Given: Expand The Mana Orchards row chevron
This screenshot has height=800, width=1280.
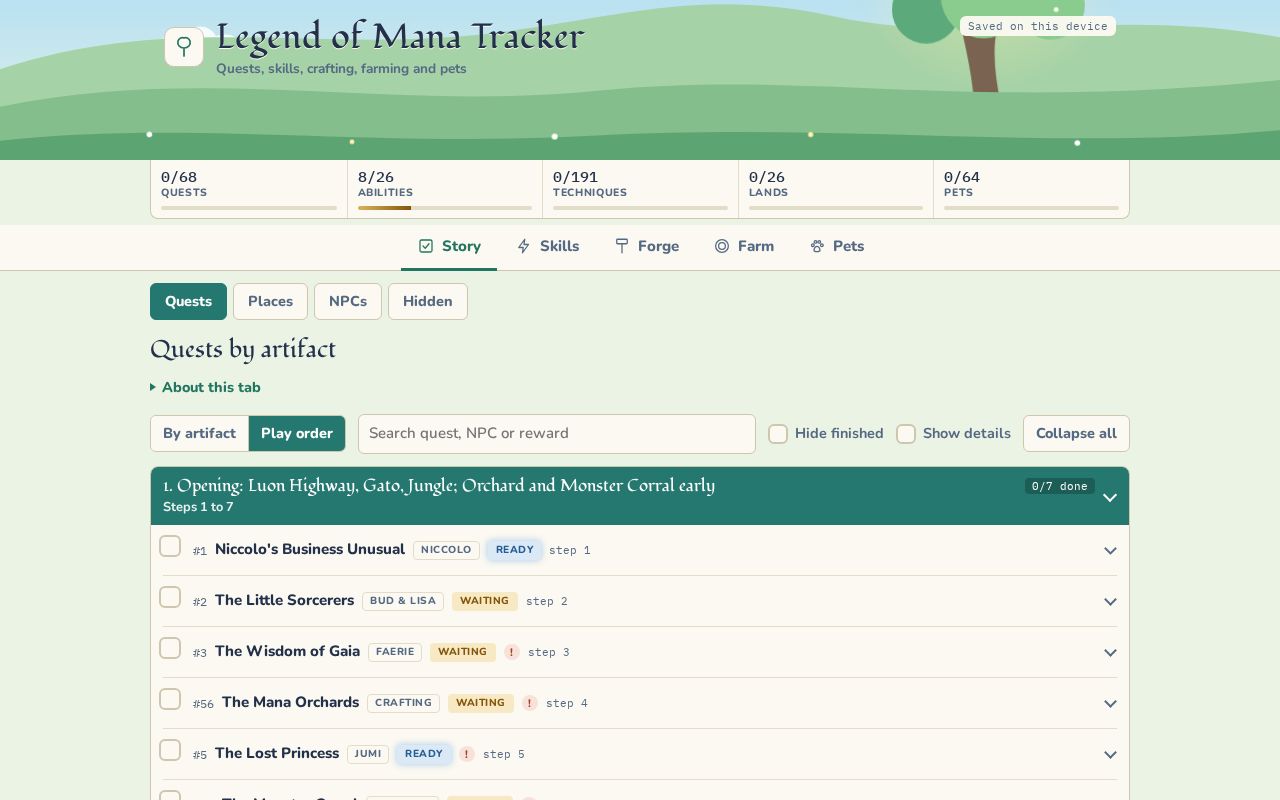Looking at the screenshot, I should click(1110, 704).
